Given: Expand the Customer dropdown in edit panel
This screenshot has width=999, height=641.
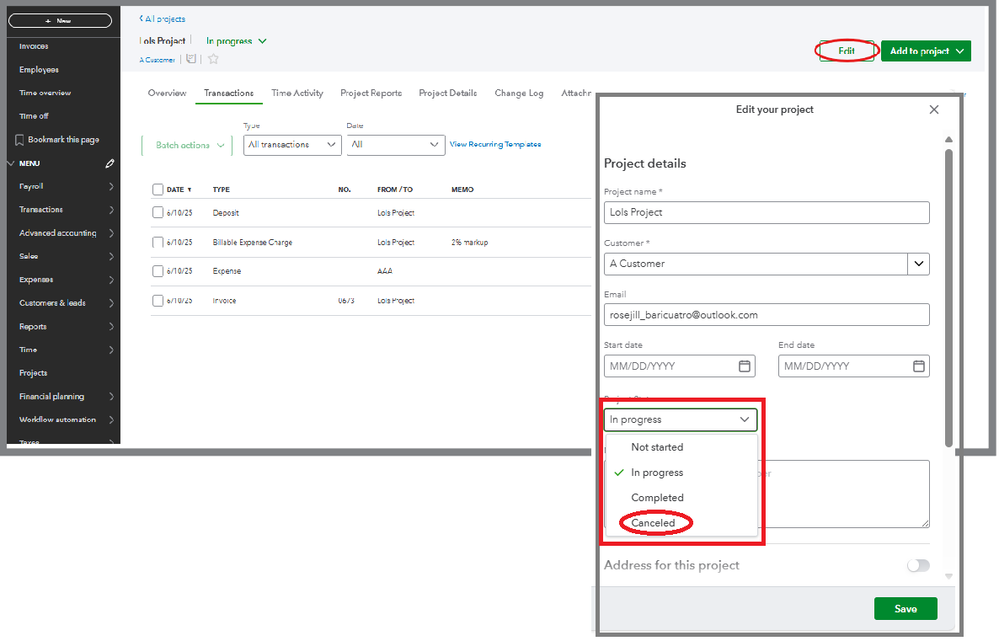Looking at the screenshot, I should pyautogui.click(x=918, y=264).
